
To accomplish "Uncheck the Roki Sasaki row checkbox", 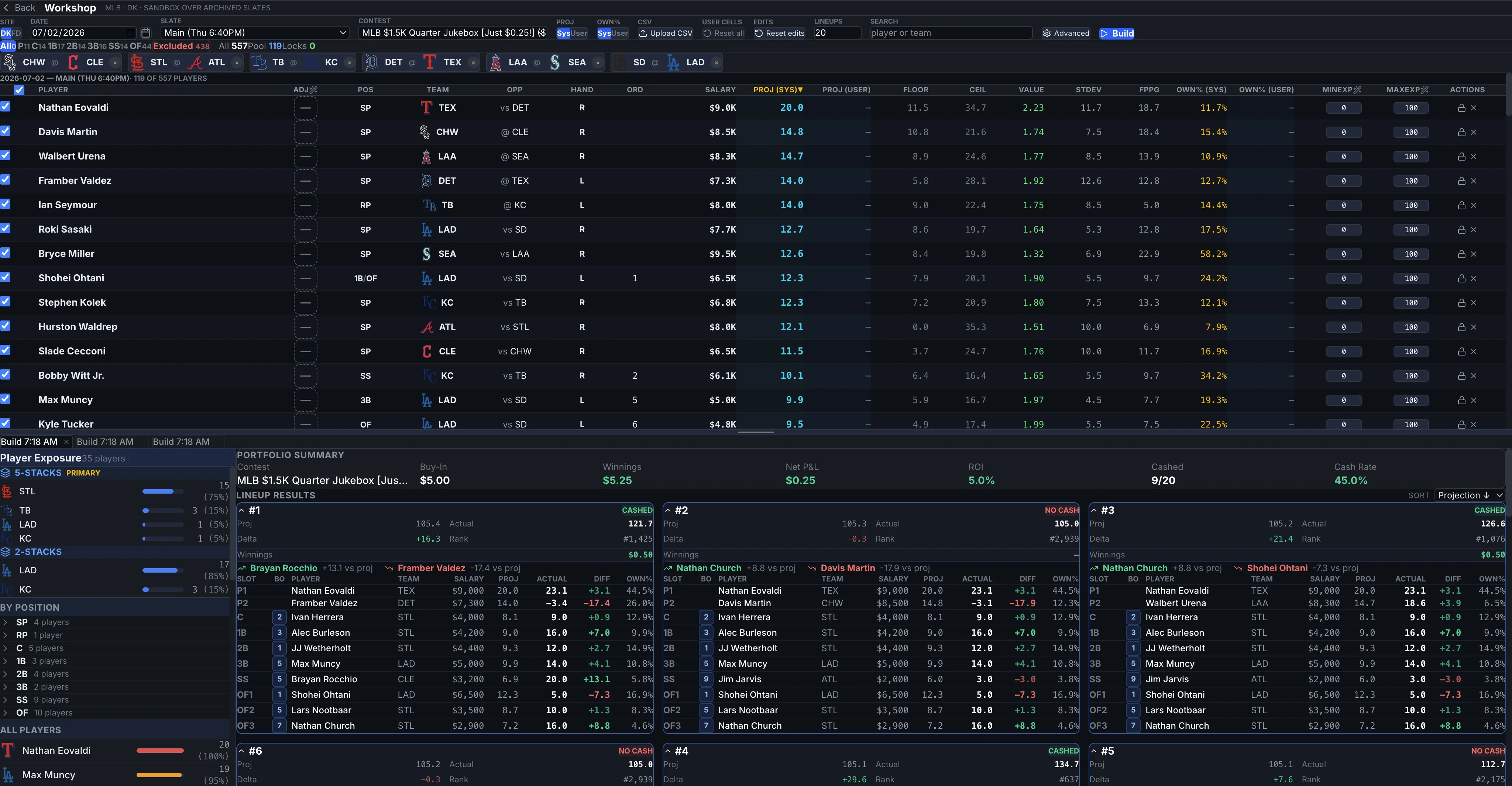I will pyautogui.click(x=5, y=229).
